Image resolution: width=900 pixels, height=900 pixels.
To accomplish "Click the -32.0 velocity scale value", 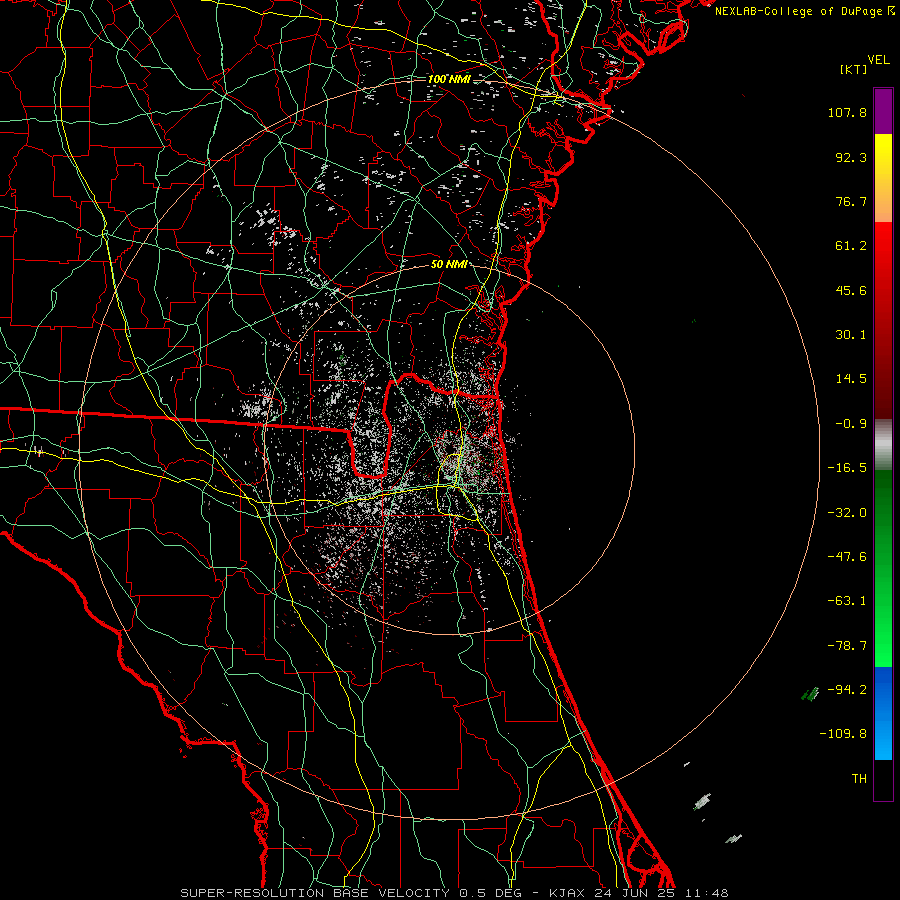I will click(x=847, y=513).
